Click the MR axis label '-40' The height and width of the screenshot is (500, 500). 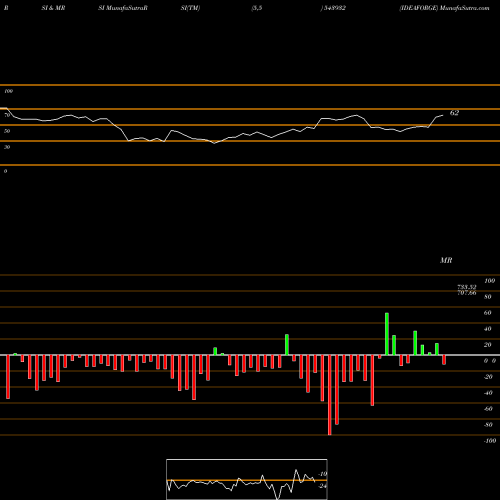point(488,393)
